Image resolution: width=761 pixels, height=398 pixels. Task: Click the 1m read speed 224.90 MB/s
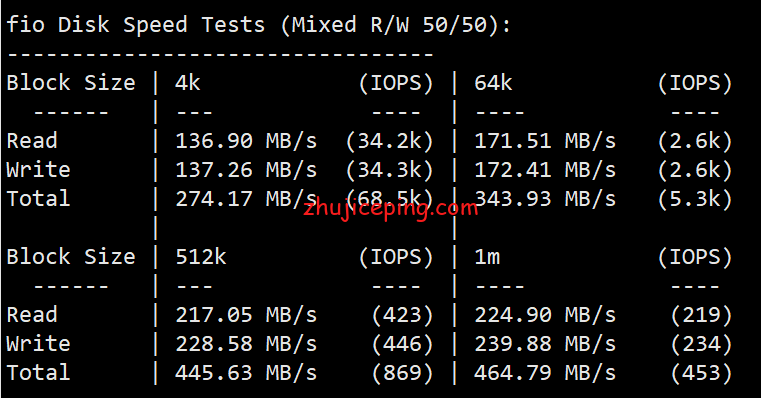click(x=545, y=315)
